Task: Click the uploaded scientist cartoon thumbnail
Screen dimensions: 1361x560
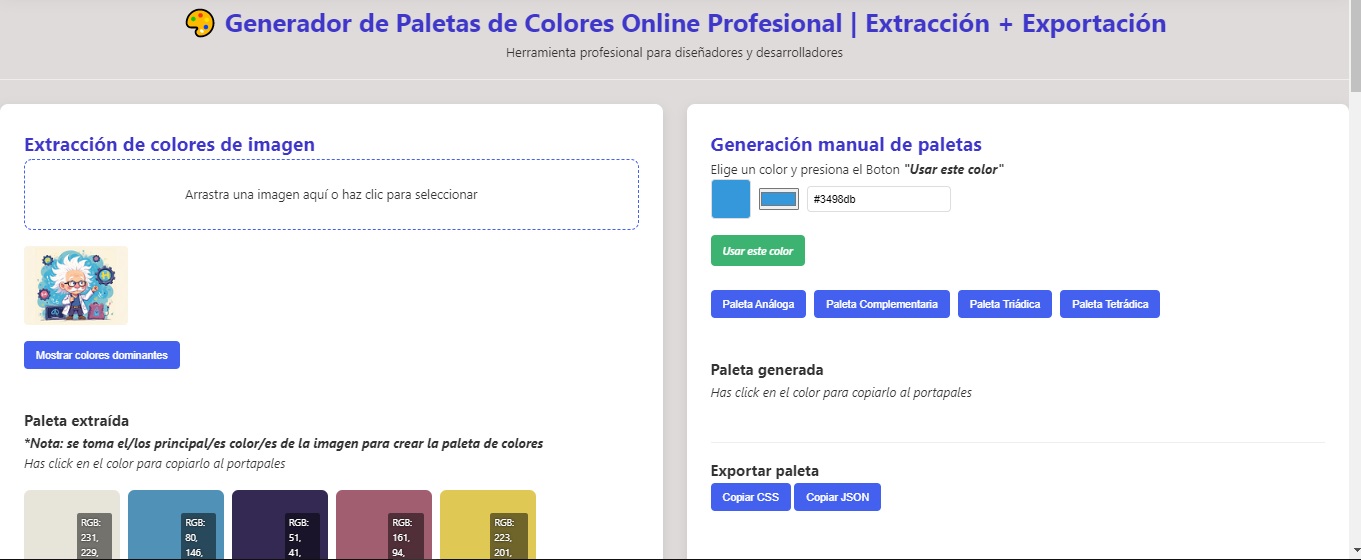Action: (x=76, y=285)
